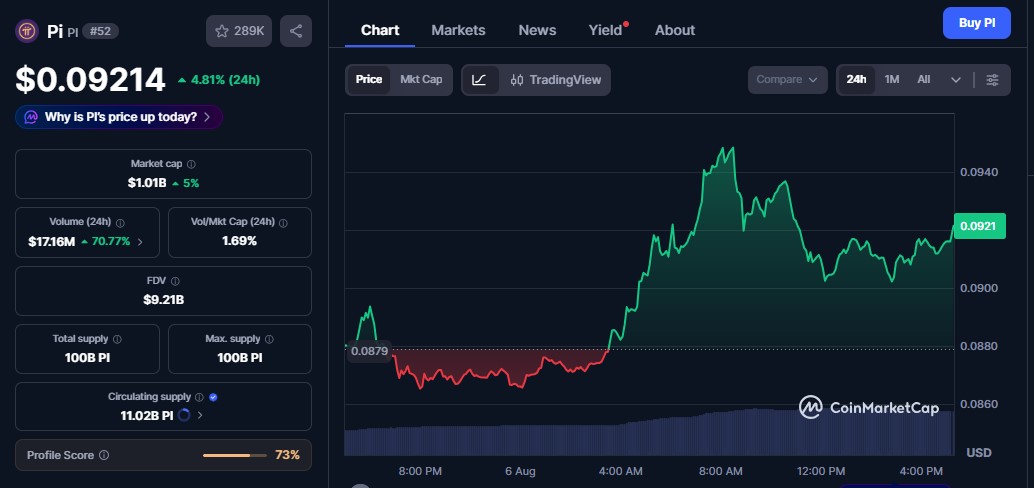Click the FDV info icon
Image resolution: width=1034 pixels, height=488 pixels.
[175, 281]
